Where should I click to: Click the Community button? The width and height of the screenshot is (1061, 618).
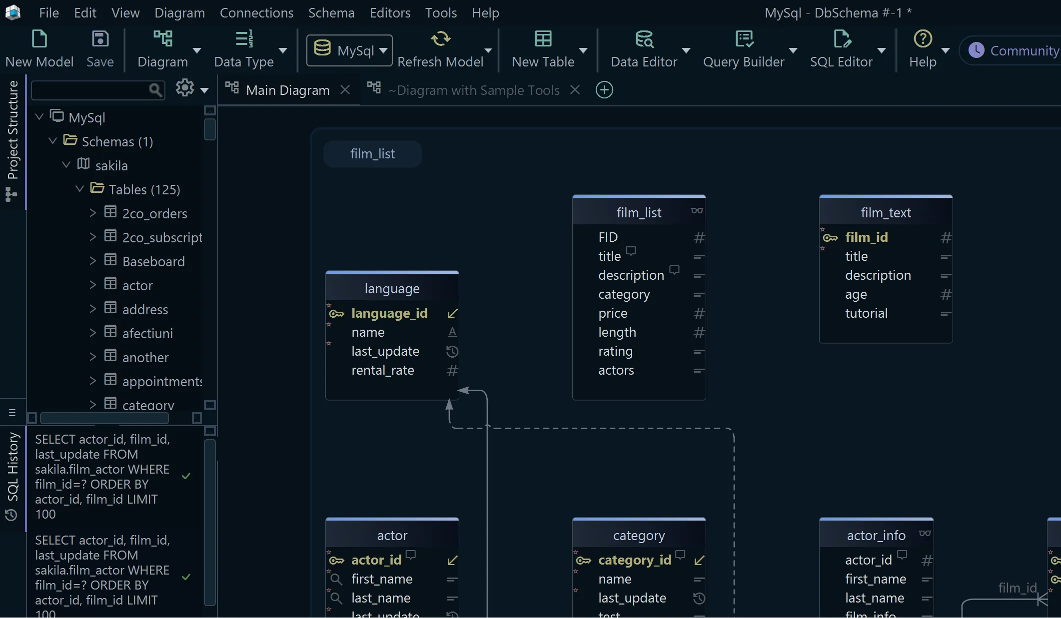(1022, 49)
